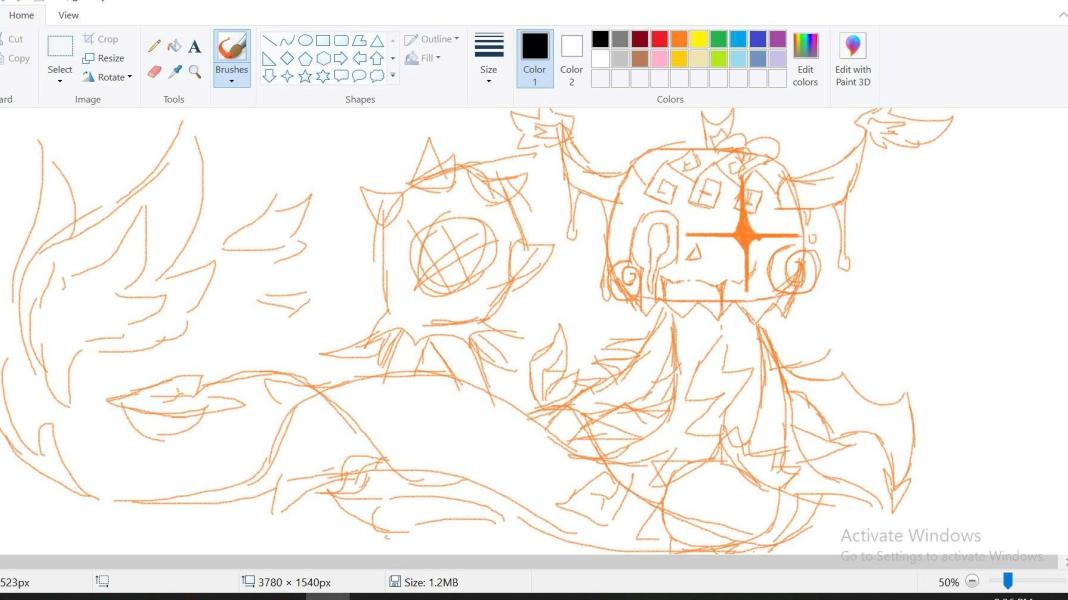Click the Resize button
Image resolution: width=1068 pixels, height=600 pixels.
click(104, 58)
